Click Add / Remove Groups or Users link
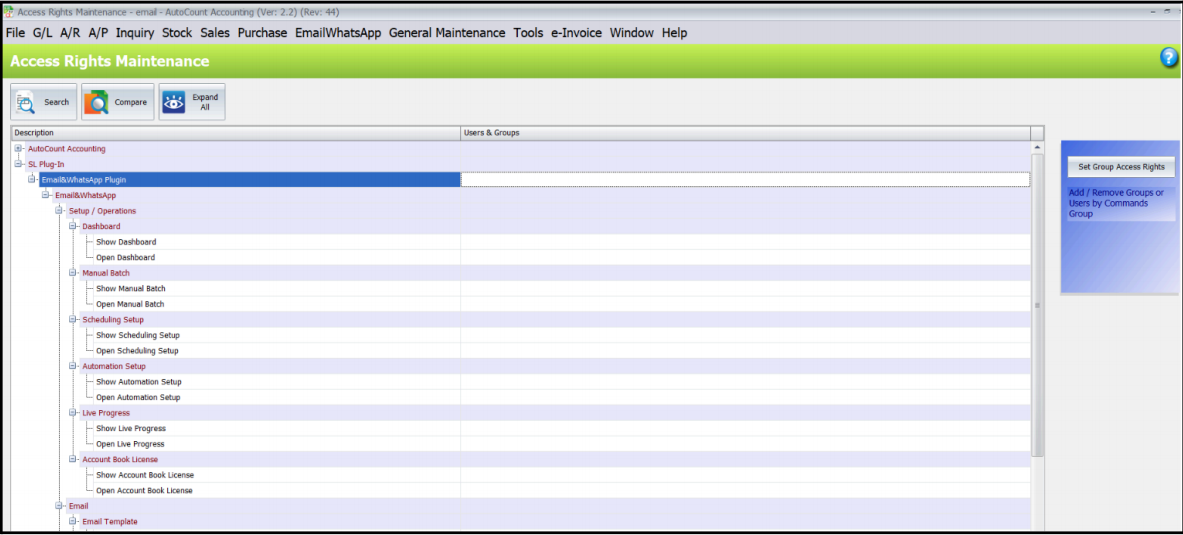 click(x=1117, y=203)
